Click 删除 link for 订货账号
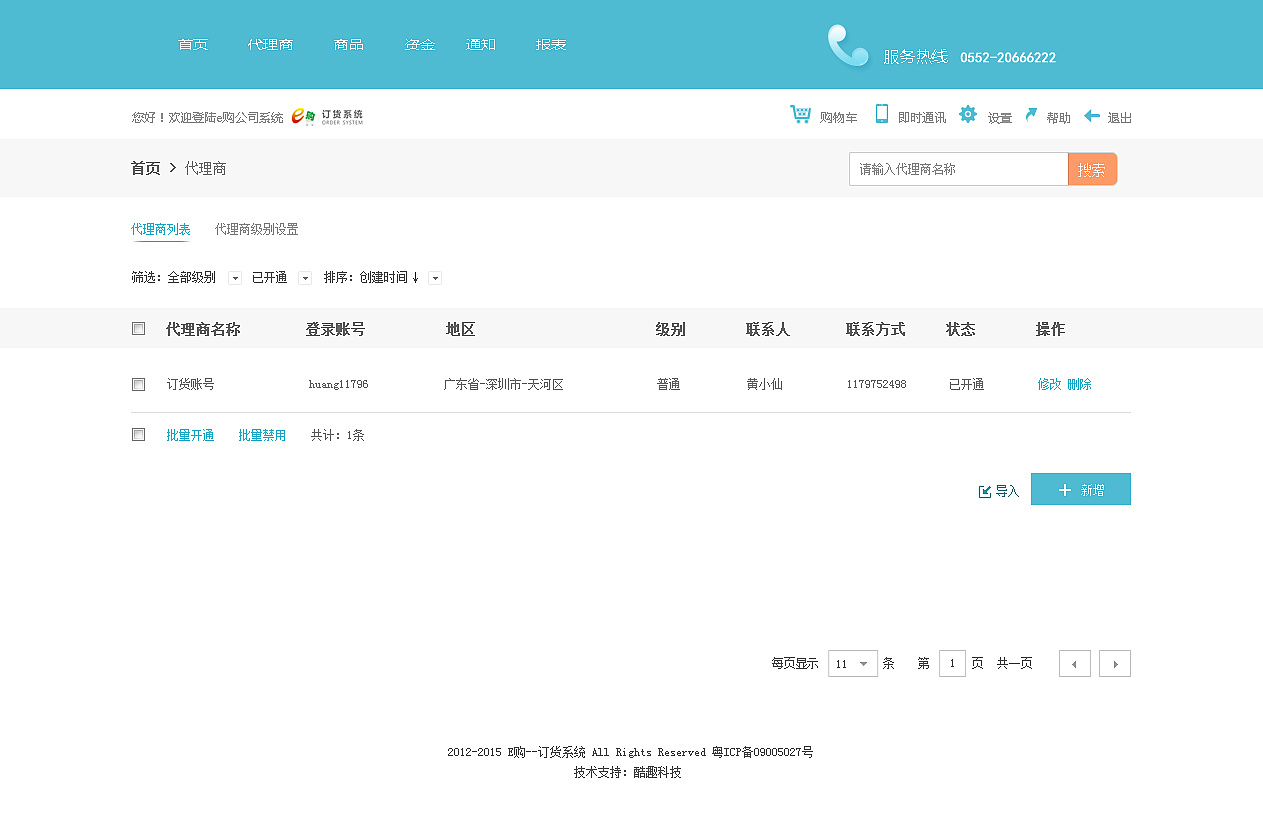 click(1079, 385)
